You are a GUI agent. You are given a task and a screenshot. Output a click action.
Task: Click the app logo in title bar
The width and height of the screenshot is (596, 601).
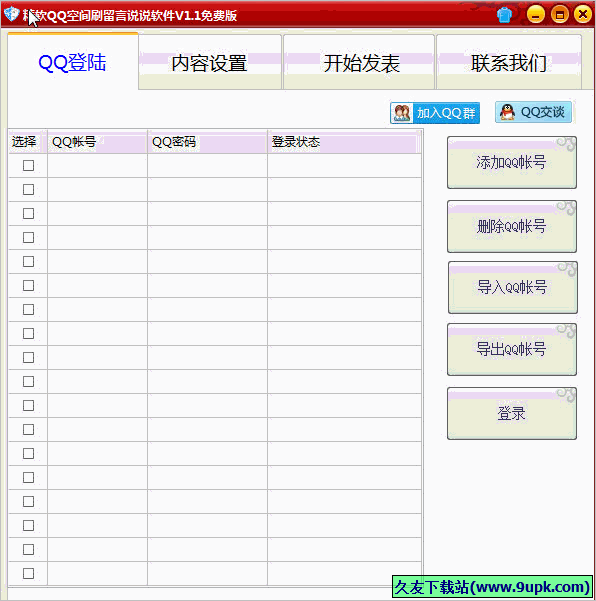click(x=11, y=15)
